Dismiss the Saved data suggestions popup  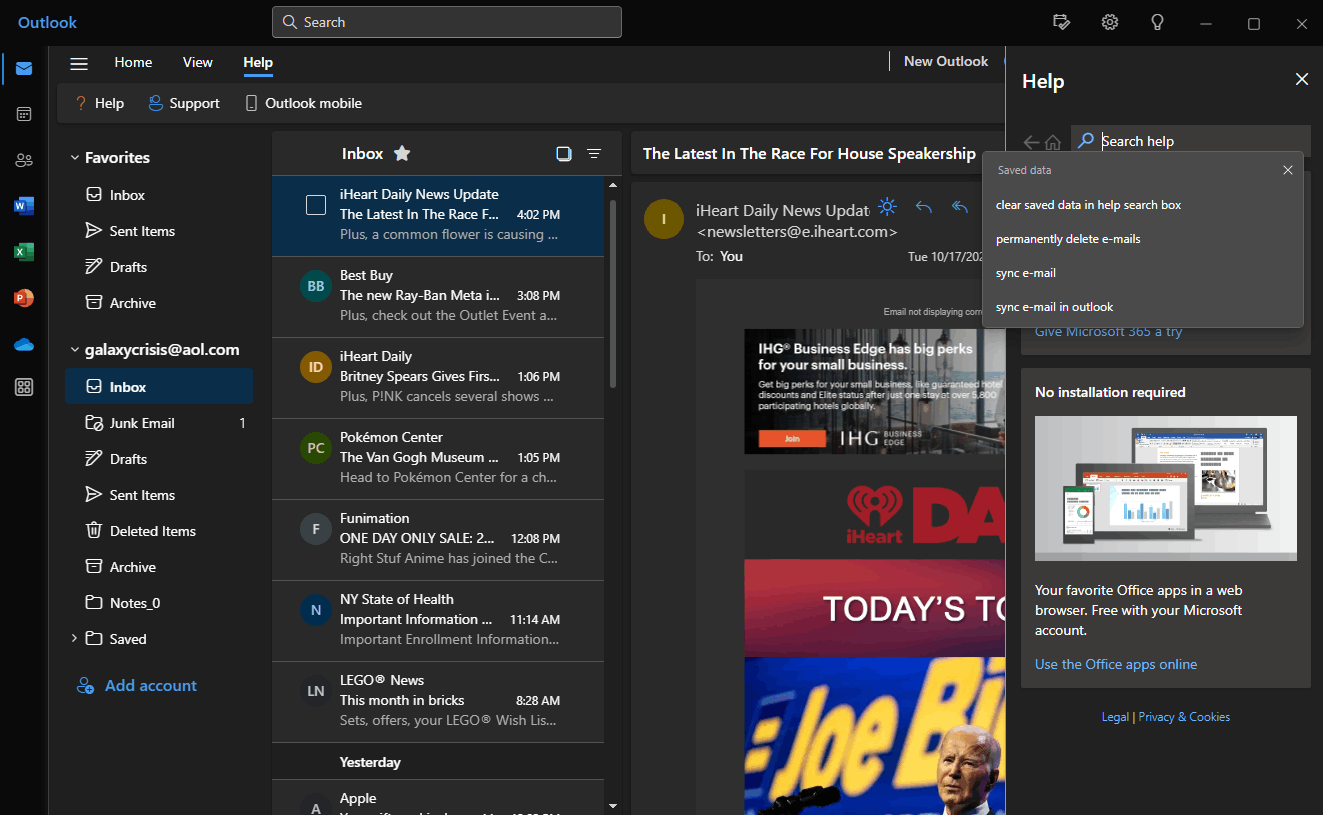1288,170
